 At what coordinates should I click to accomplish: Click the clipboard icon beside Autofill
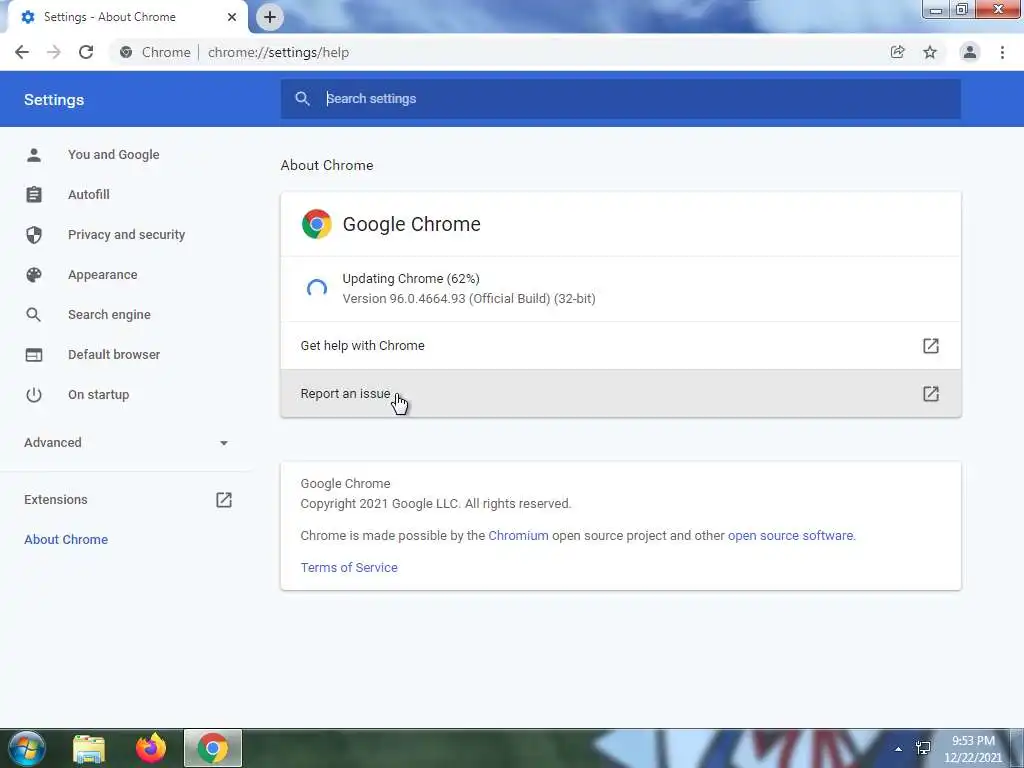point(34,195)
